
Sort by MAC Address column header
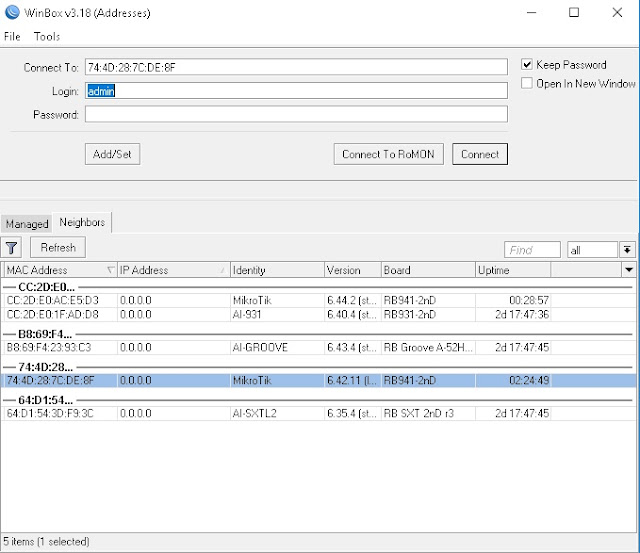pos(60,270)
